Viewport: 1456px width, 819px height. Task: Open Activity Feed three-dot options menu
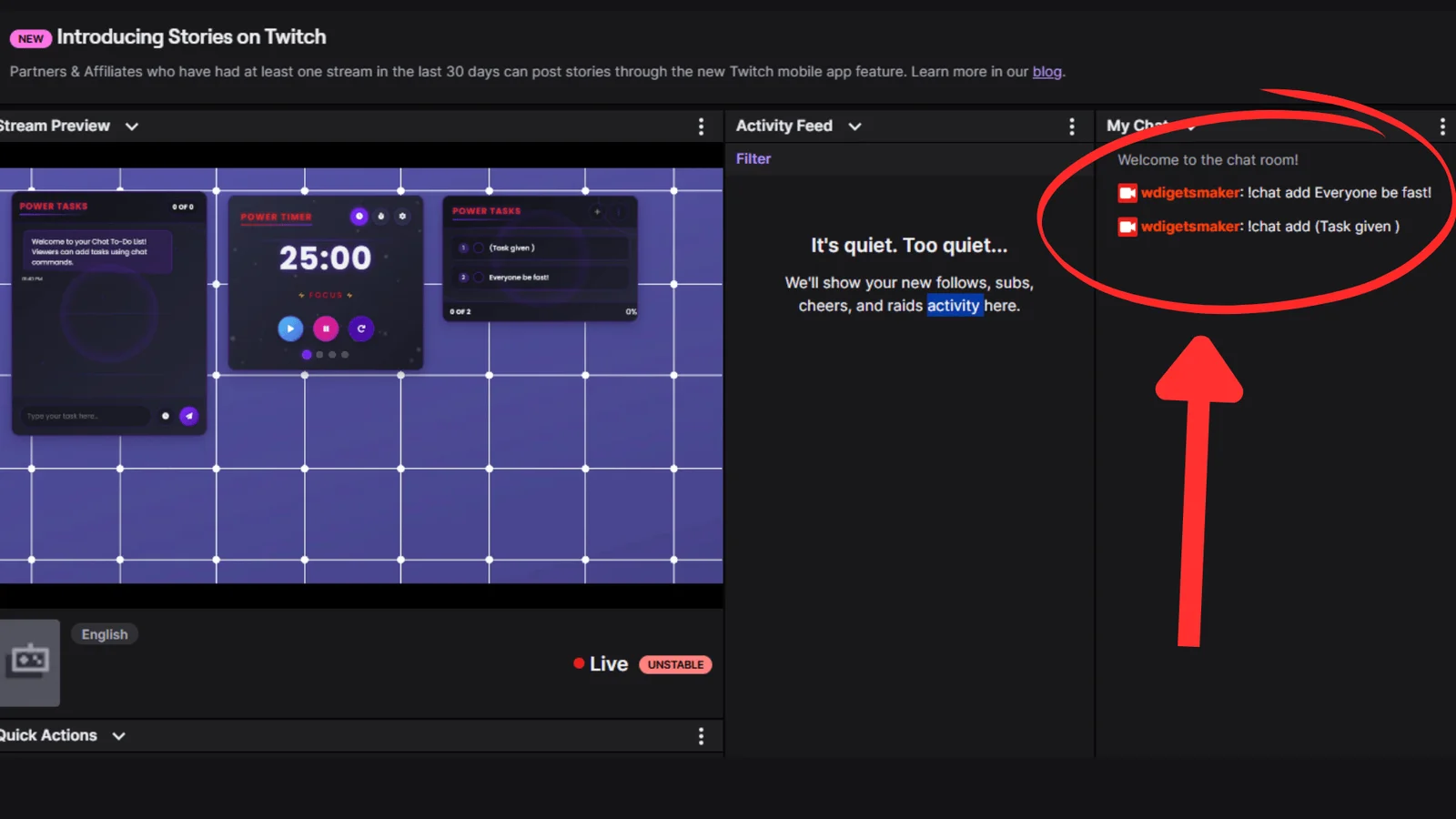click(1071, 126)
